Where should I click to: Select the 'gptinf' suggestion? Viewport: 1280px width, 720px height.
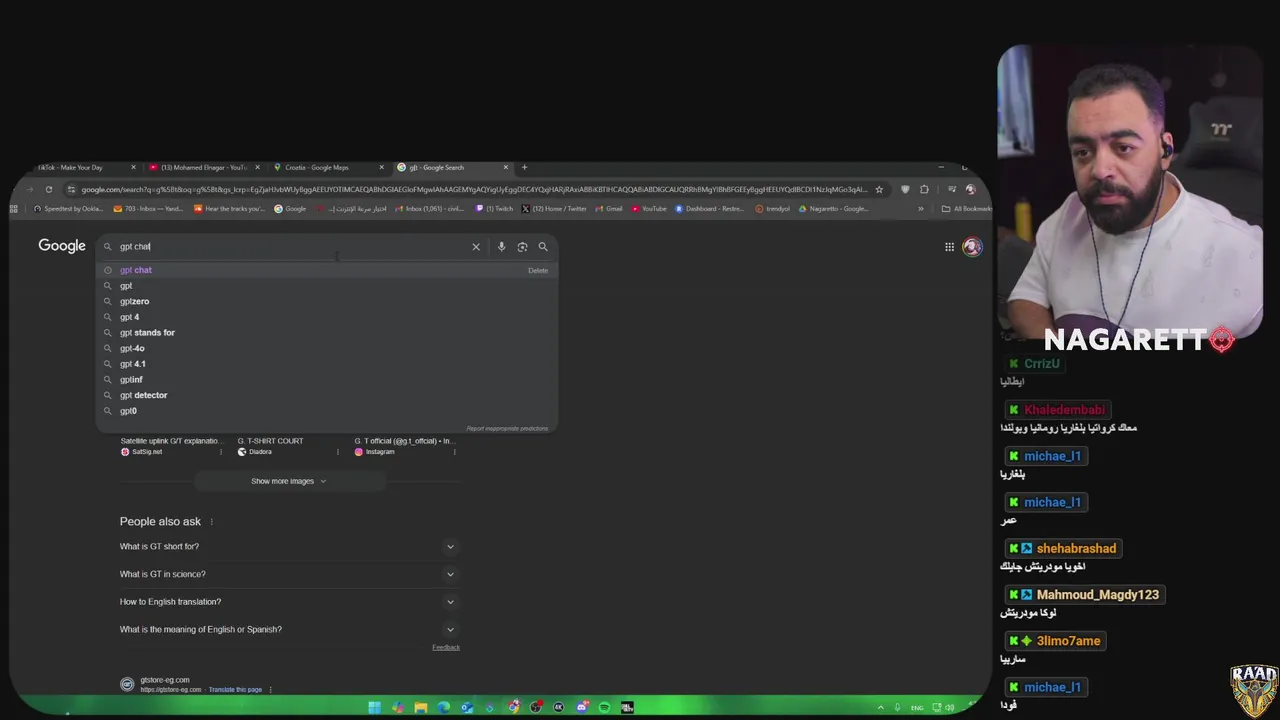click(326, 380)
